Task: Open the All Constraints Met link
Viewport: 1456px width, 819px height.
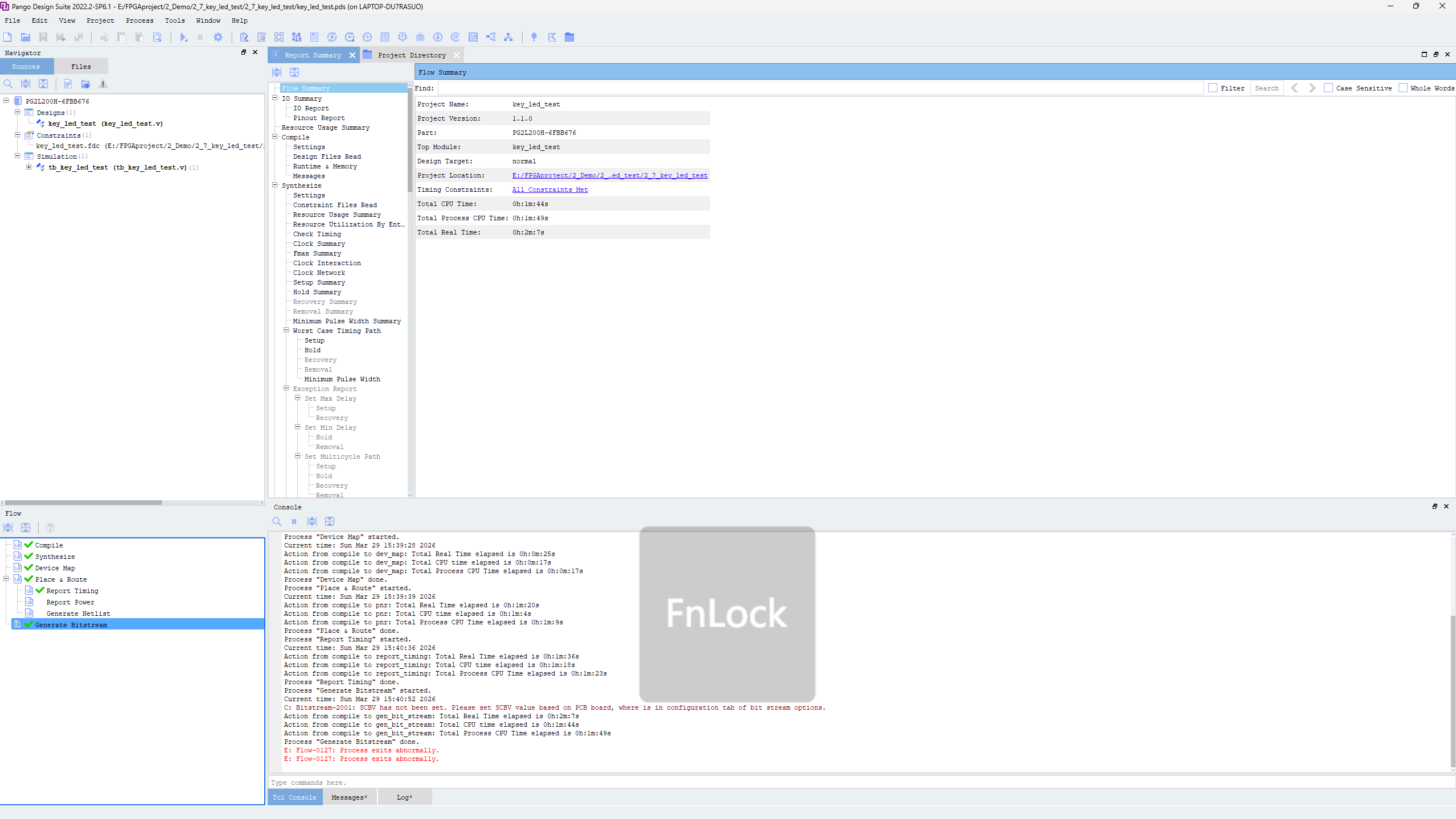Action: click(x=550, y=190)
